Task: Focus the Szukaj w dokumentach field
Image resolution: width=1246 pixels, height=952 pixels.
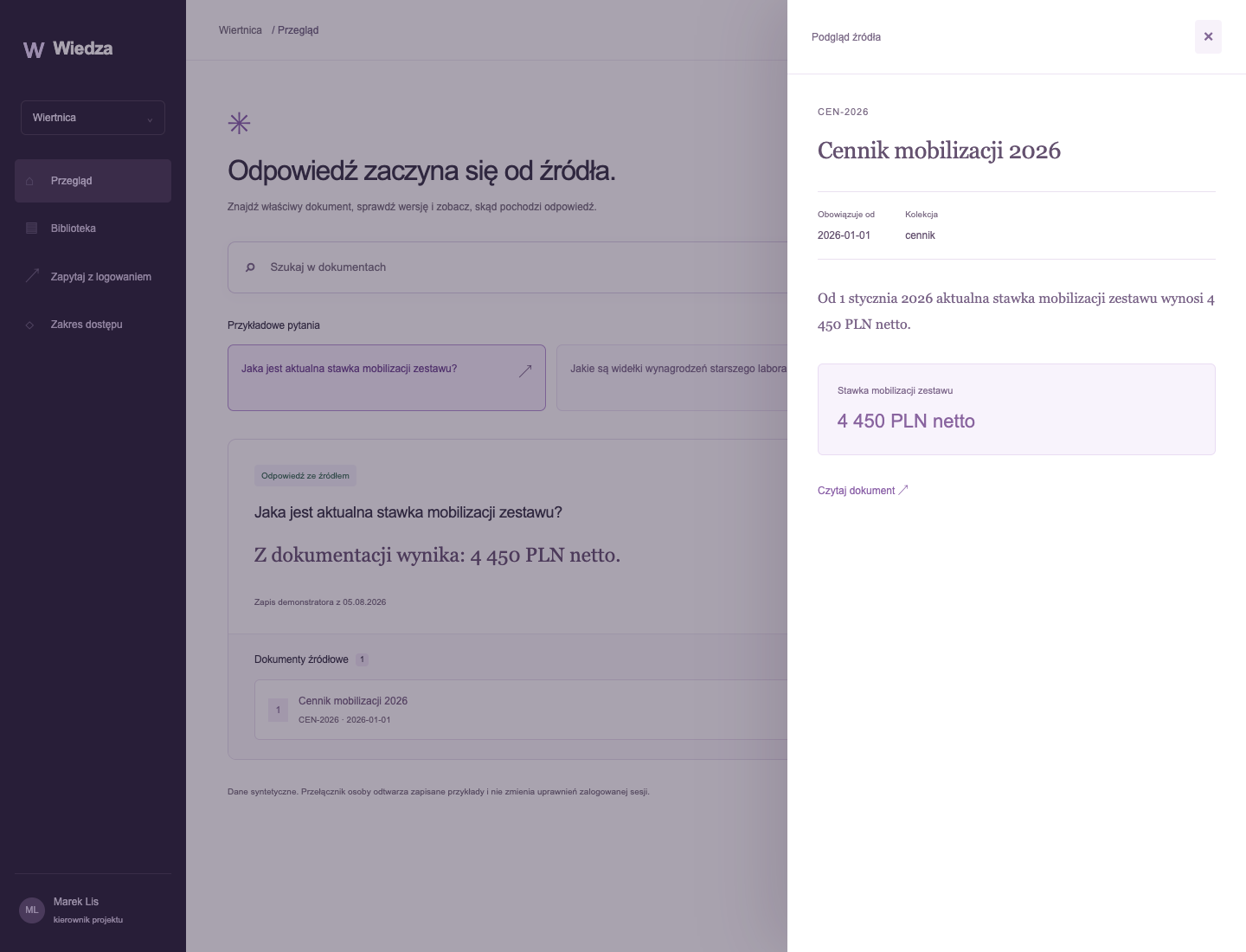Action: (508, 267)
